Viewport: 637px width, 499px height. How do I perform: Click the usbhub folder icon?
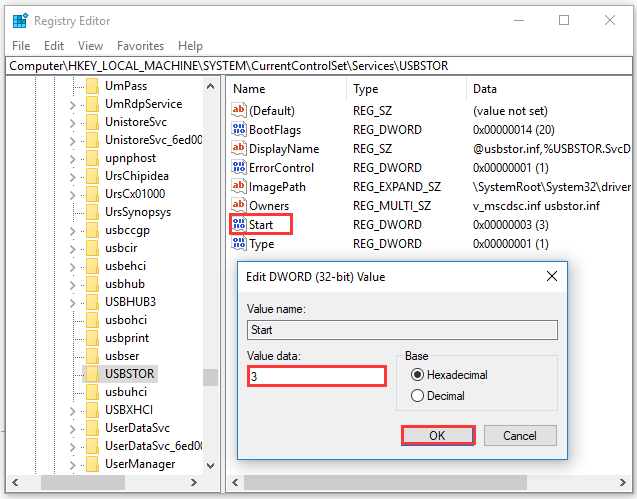click(x=92, y=284)
